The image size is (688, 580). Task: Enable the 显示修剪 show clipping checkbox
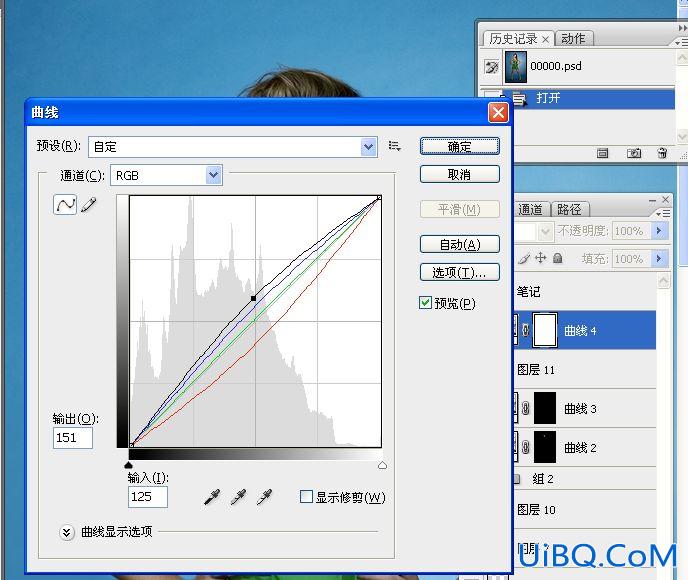coord(306,497)
